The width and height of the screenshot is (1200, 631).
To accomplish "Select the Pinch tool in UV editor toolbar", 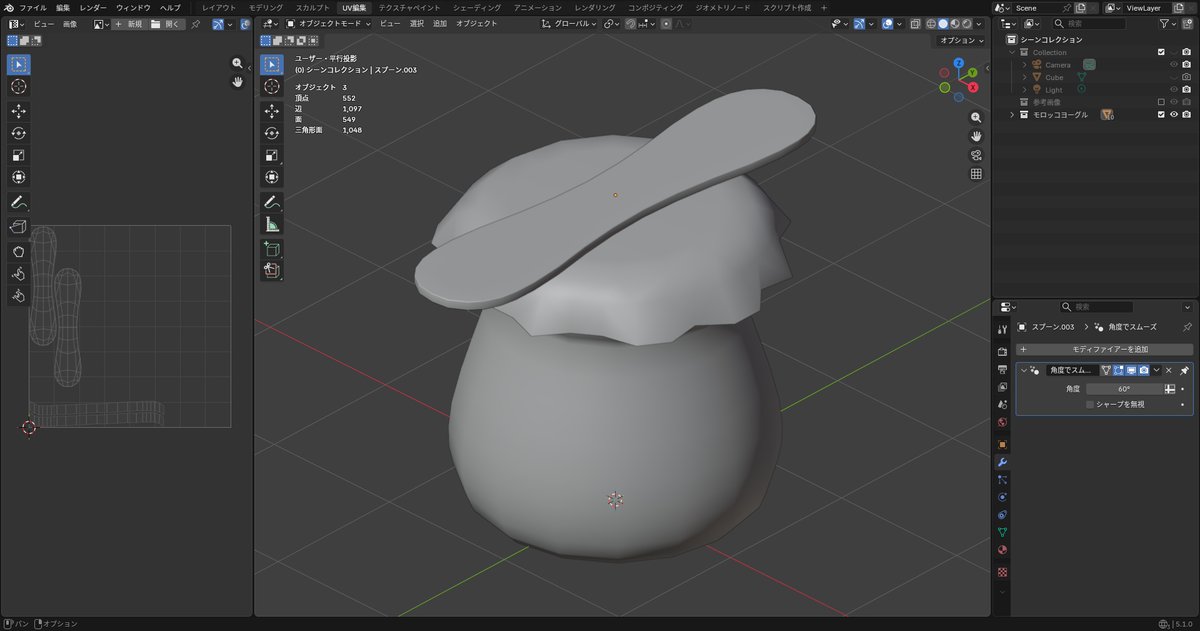I will click(x=19, y=295).
